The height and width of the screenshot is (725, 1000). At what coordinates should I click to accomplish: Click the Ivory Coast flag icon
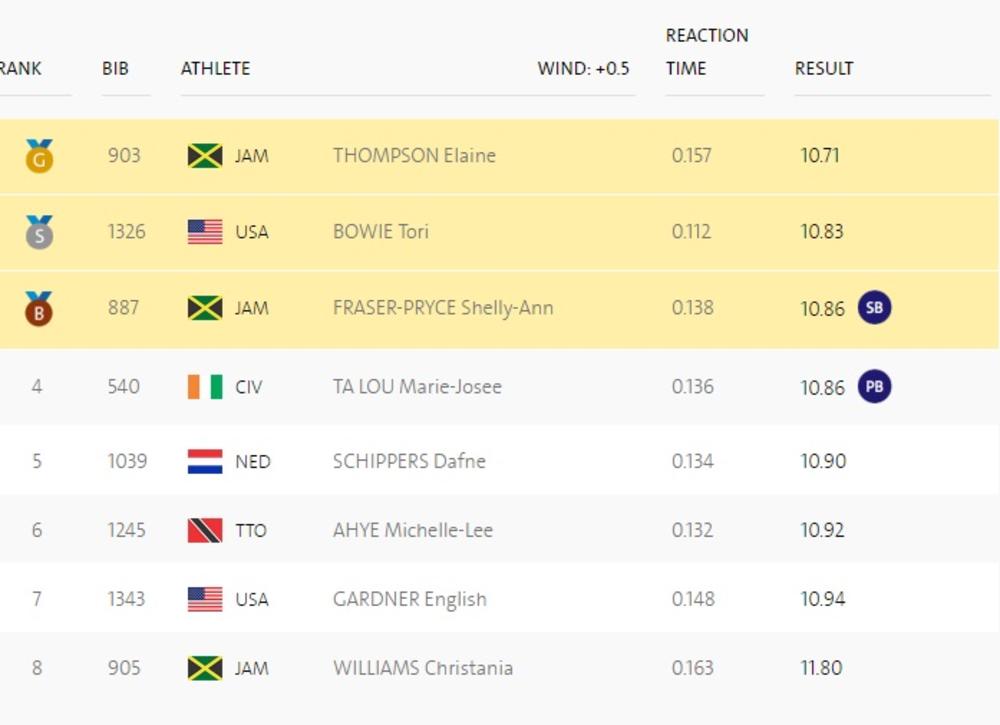pyautogui.click(x=205, y=387)
